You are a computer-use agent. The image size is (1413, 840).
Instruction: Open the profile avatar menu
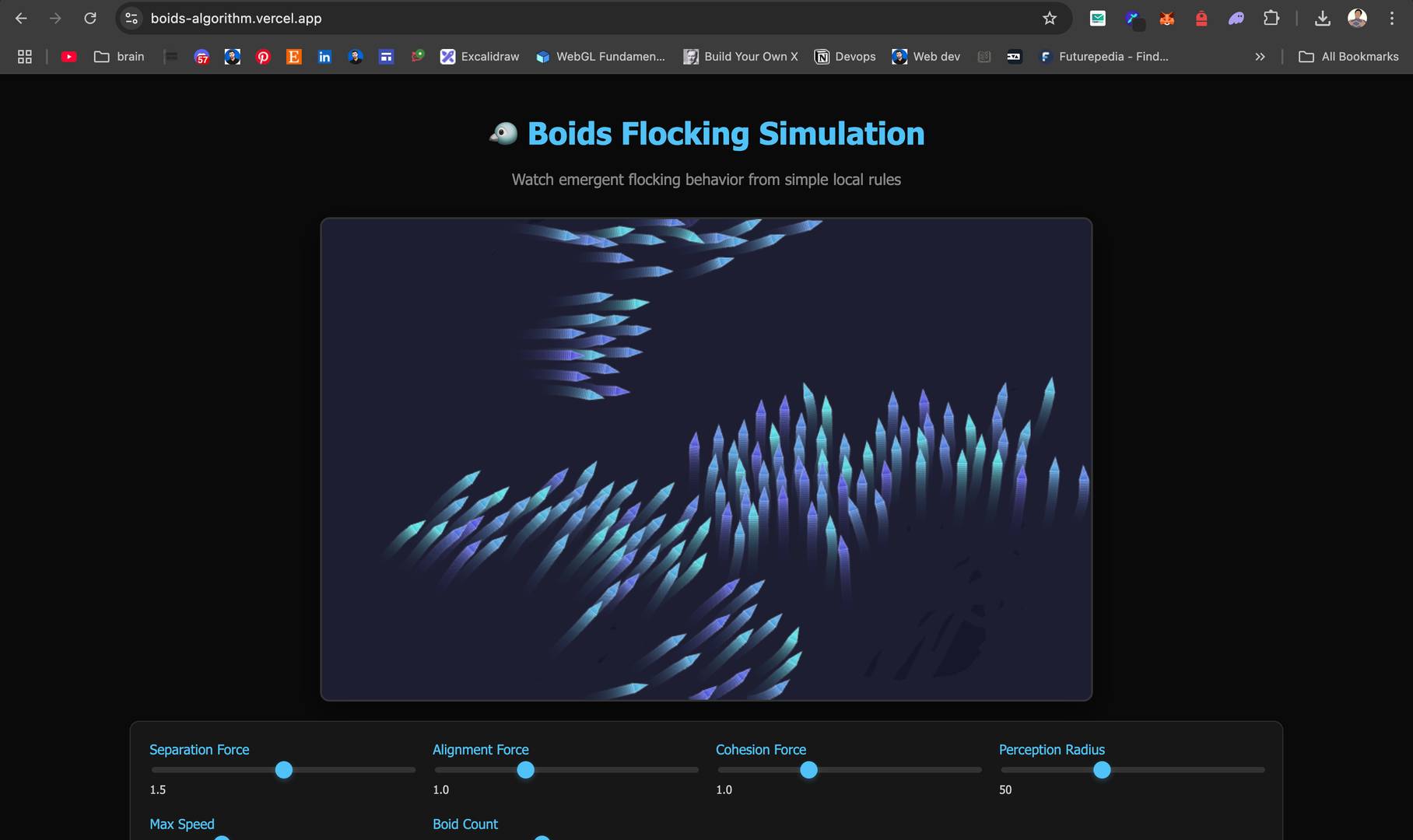tap(1357, 18)
